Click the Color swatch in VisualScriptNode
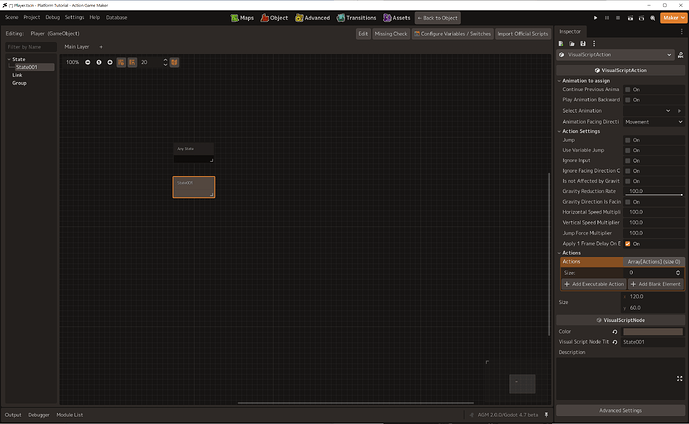The image size is (689, 424). (x=653, y=332)
